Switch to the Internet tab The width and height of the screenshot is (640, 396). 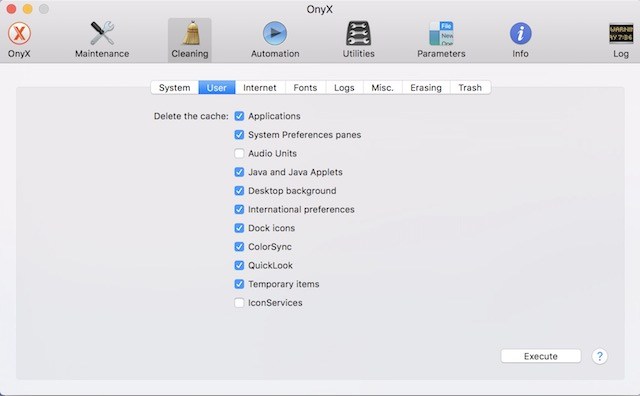(x=260, y=88)
